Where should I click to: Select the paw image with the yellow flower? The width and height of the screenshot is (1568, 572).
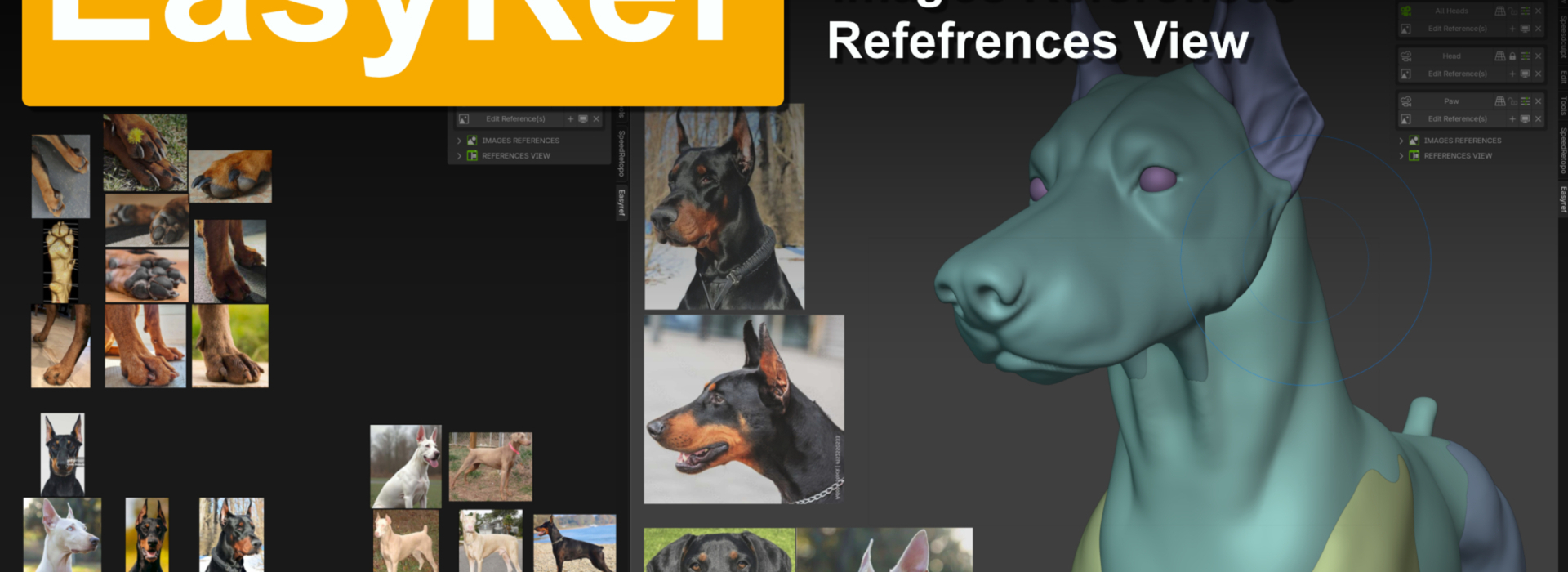click(145, 152)
